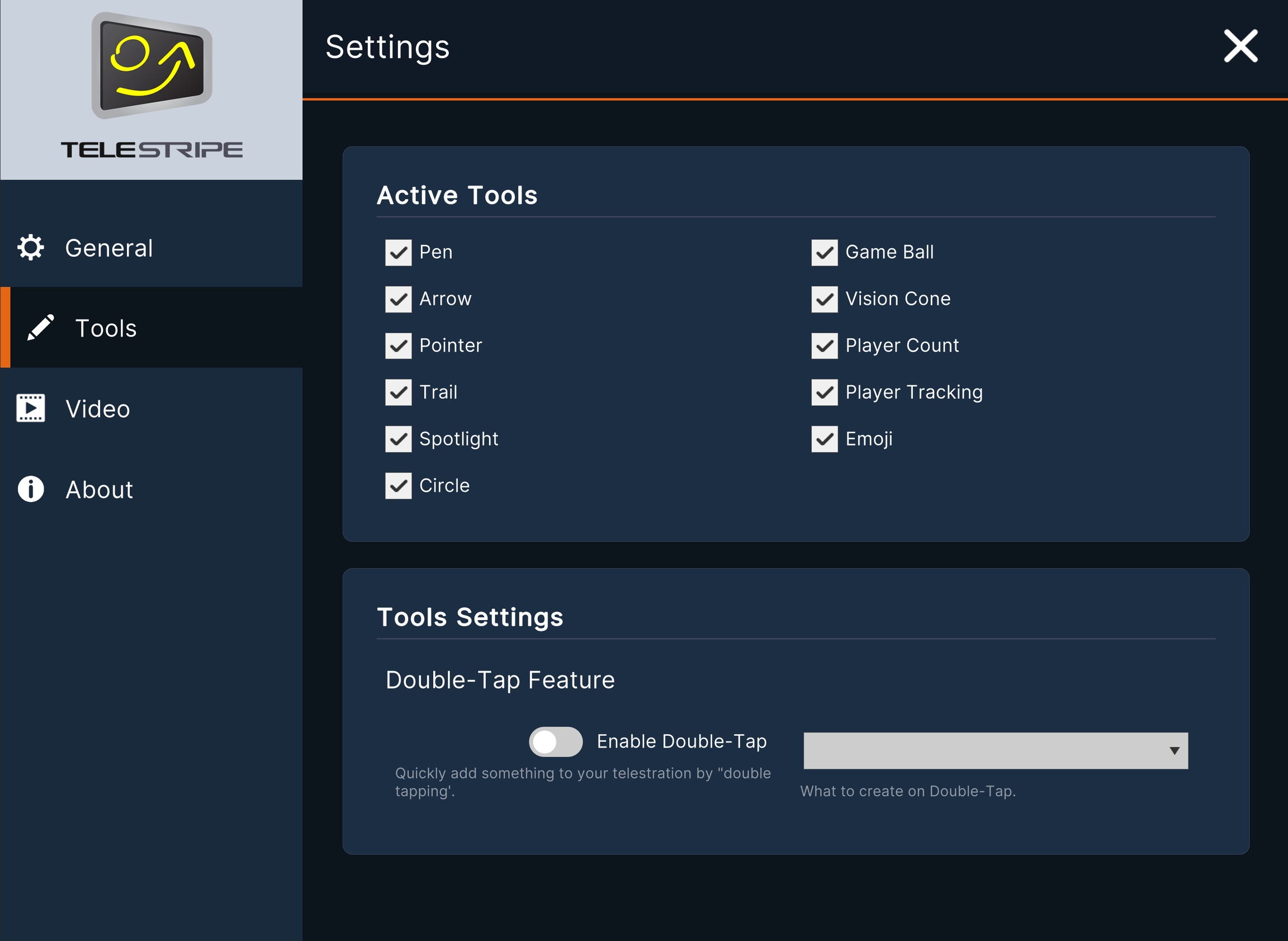The image size is (1288, 941).
Task: Click the gear icon beside General
Action: pos(30,247)
